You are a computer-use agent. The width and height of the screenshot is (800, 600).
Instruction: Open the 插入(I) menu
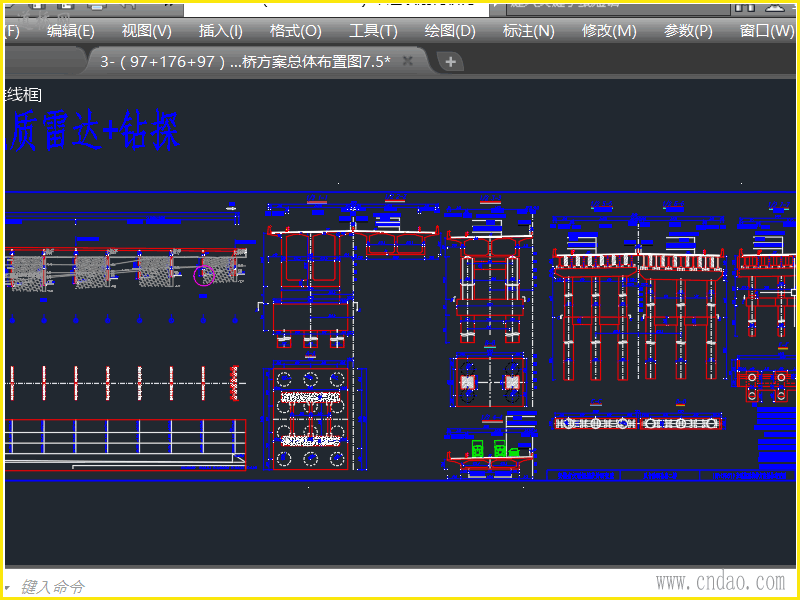click(220, 31)
